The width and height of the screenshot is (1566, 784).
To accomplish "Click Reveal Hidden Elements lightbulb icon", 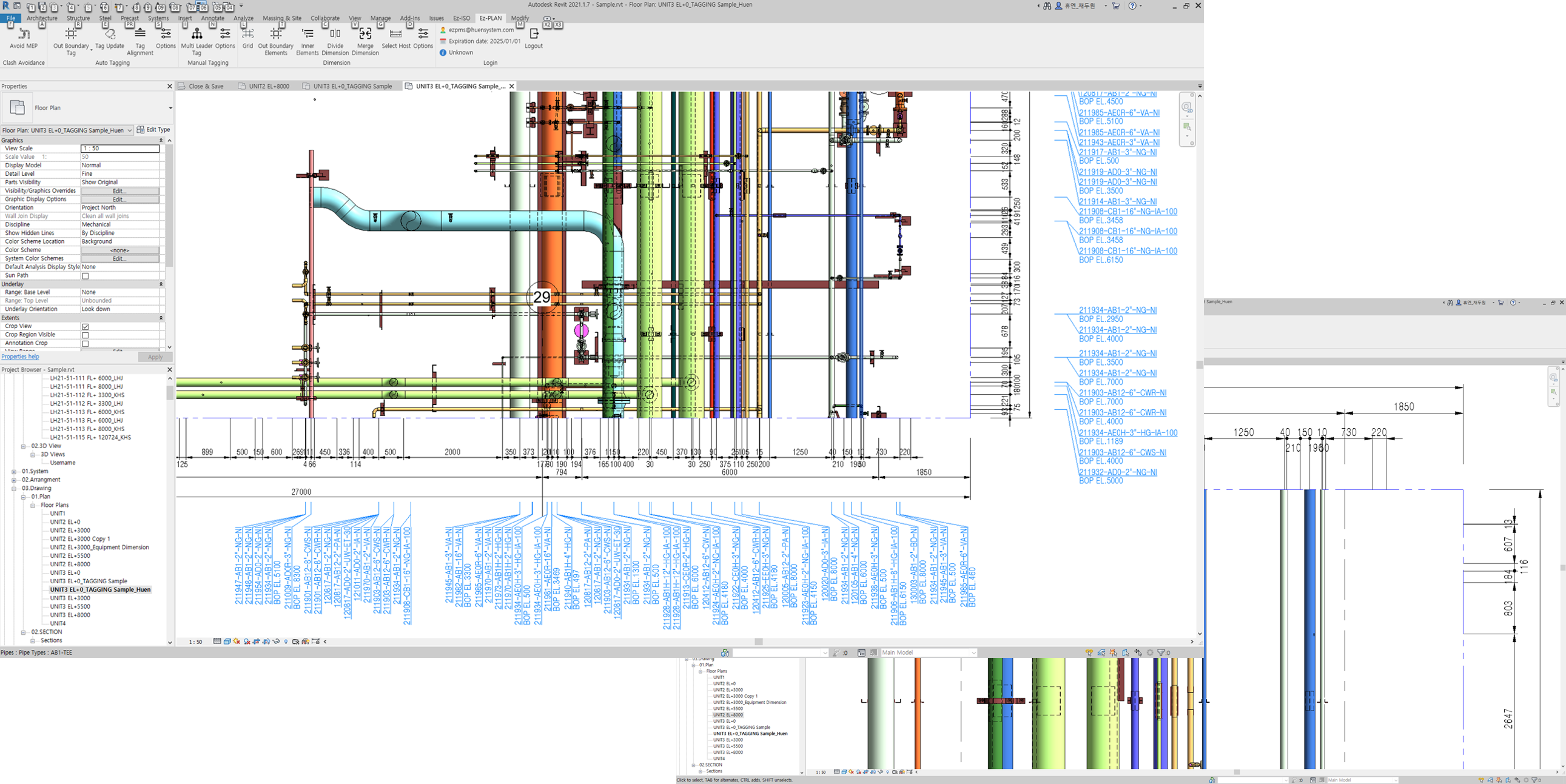I will (x=286, y=641).
